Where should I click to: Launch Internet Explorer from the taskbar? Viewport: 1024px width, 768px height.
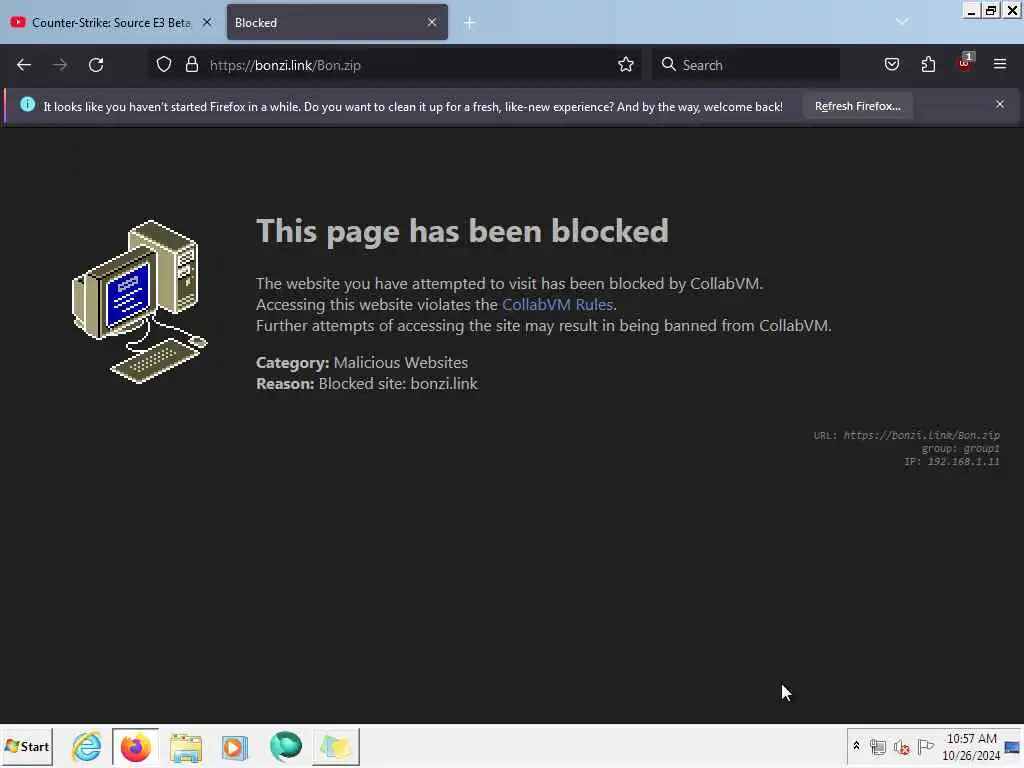86,746
